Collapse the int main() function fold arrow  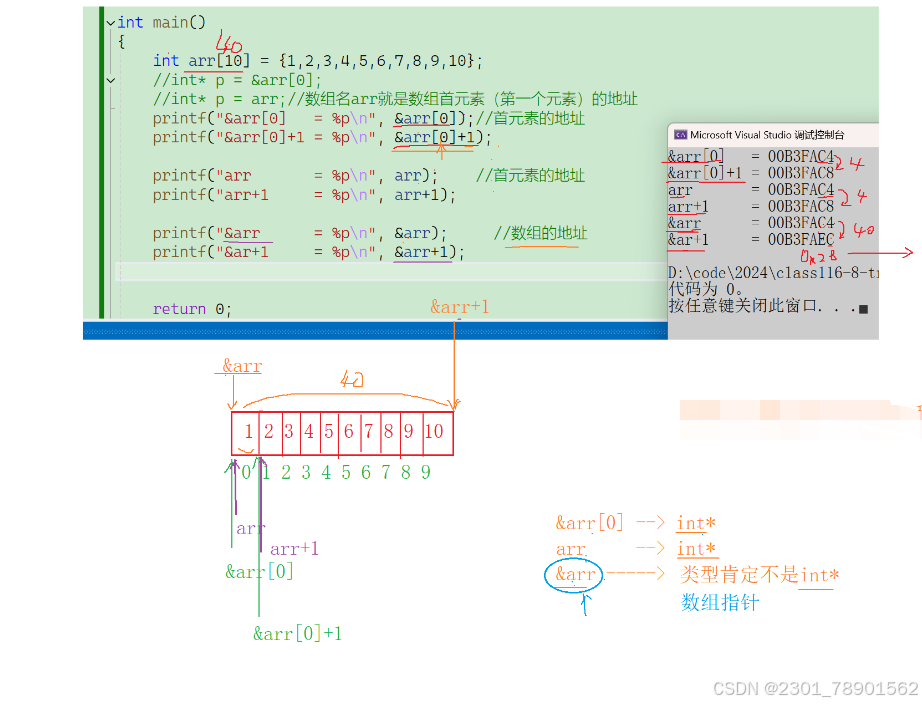coord(111,23)
